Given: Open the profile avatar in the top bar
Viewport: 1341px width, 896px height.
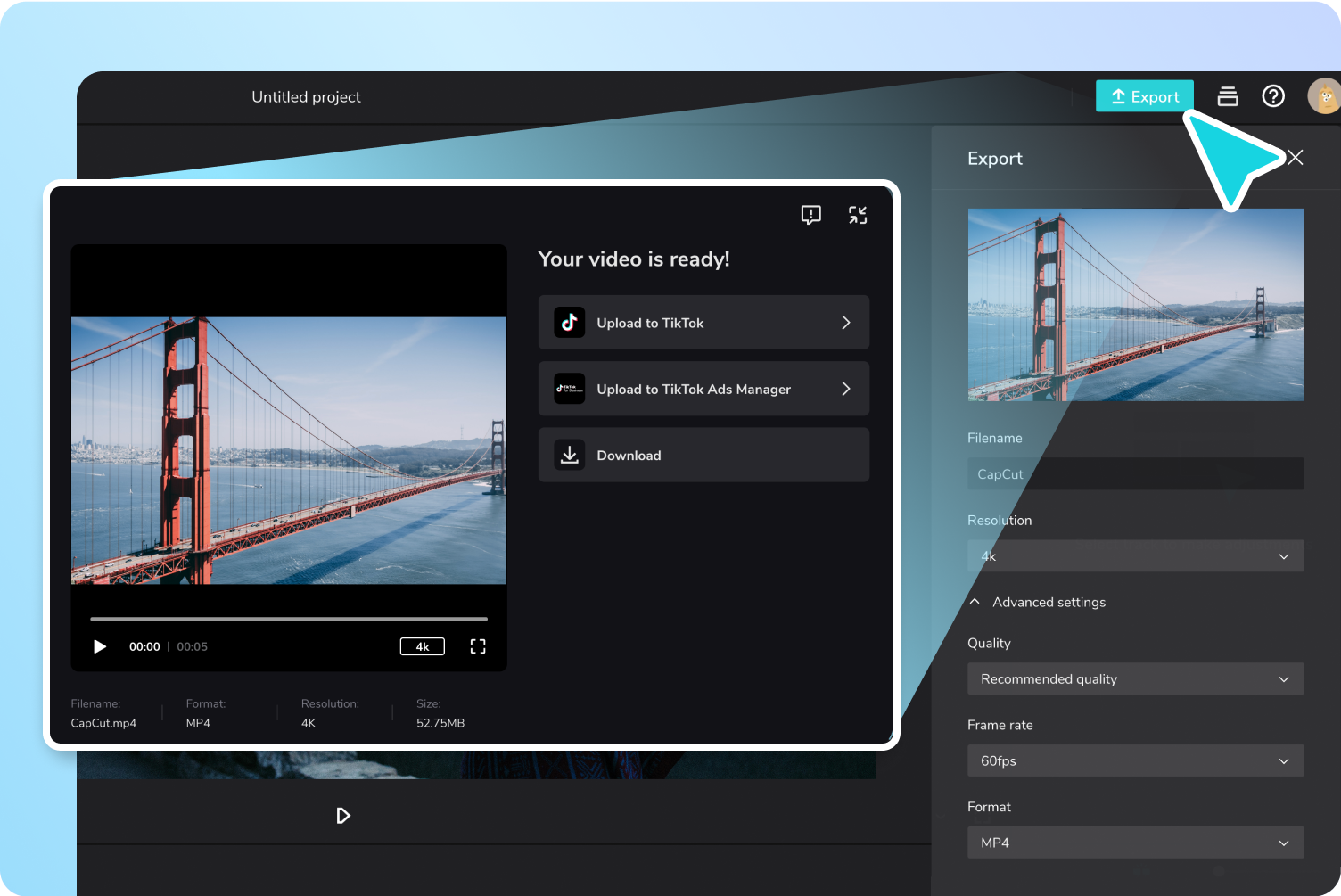Looking at the screenshot, I should click(x=1323, y=95).
